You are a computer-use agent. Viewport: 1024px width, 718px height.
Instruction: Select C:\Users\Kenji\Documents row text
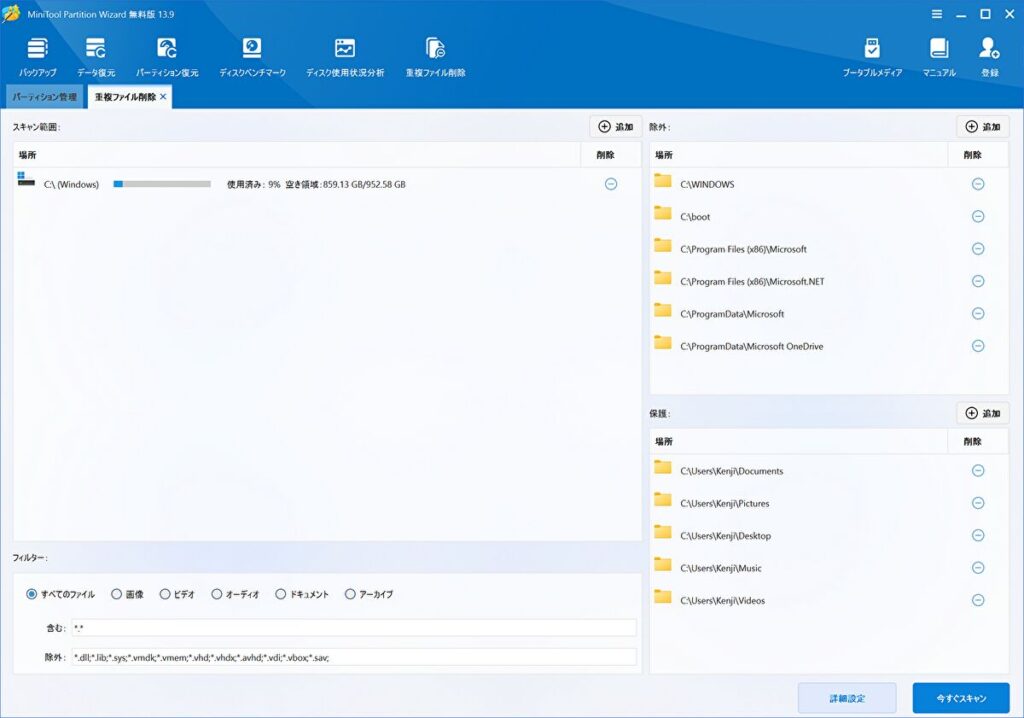click(x=731, y=471)
